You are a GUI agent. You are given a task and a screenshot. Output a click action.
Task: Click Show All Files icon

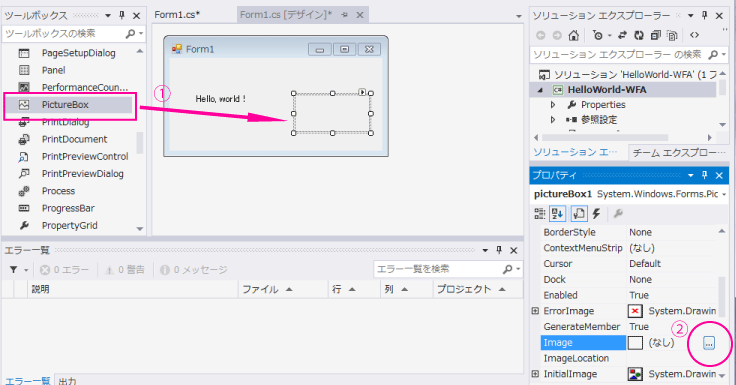click(x=672, y=35)
